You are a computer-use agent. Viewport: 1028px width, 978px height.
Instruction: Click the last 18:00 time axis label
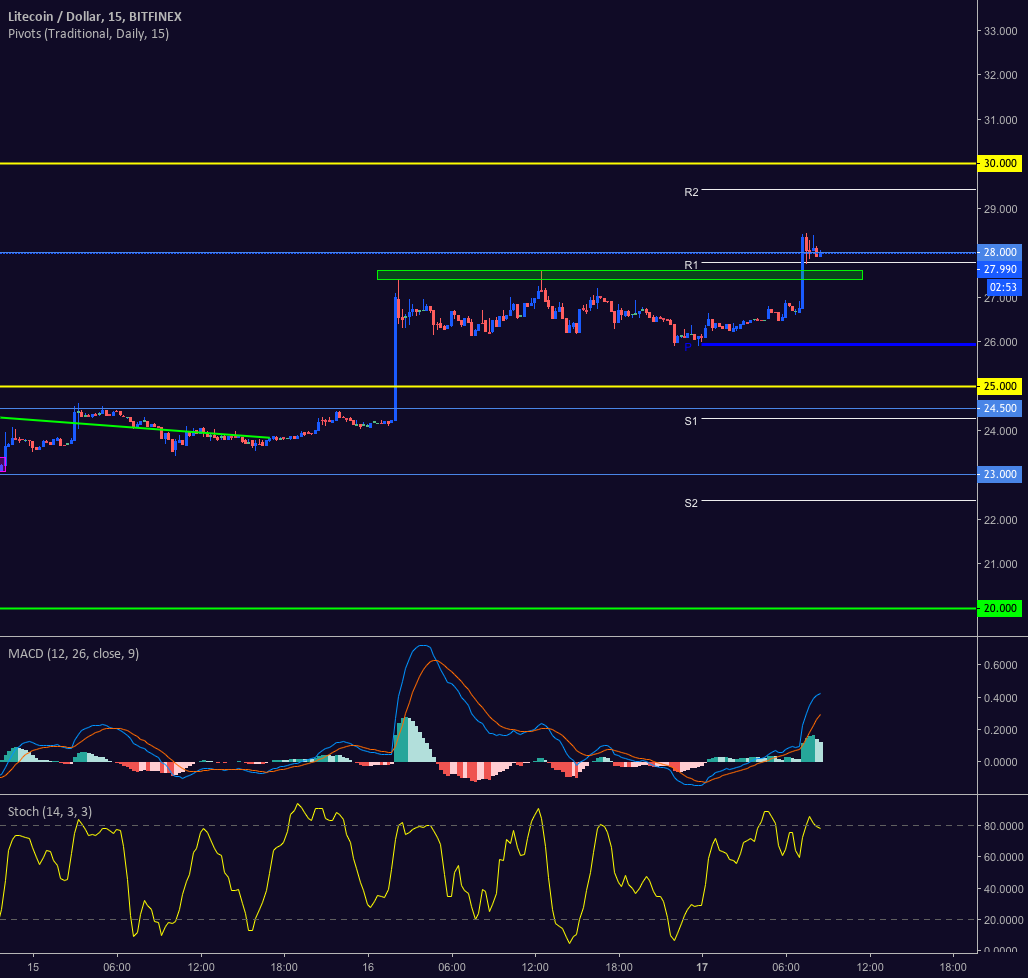tap(953, 967)
